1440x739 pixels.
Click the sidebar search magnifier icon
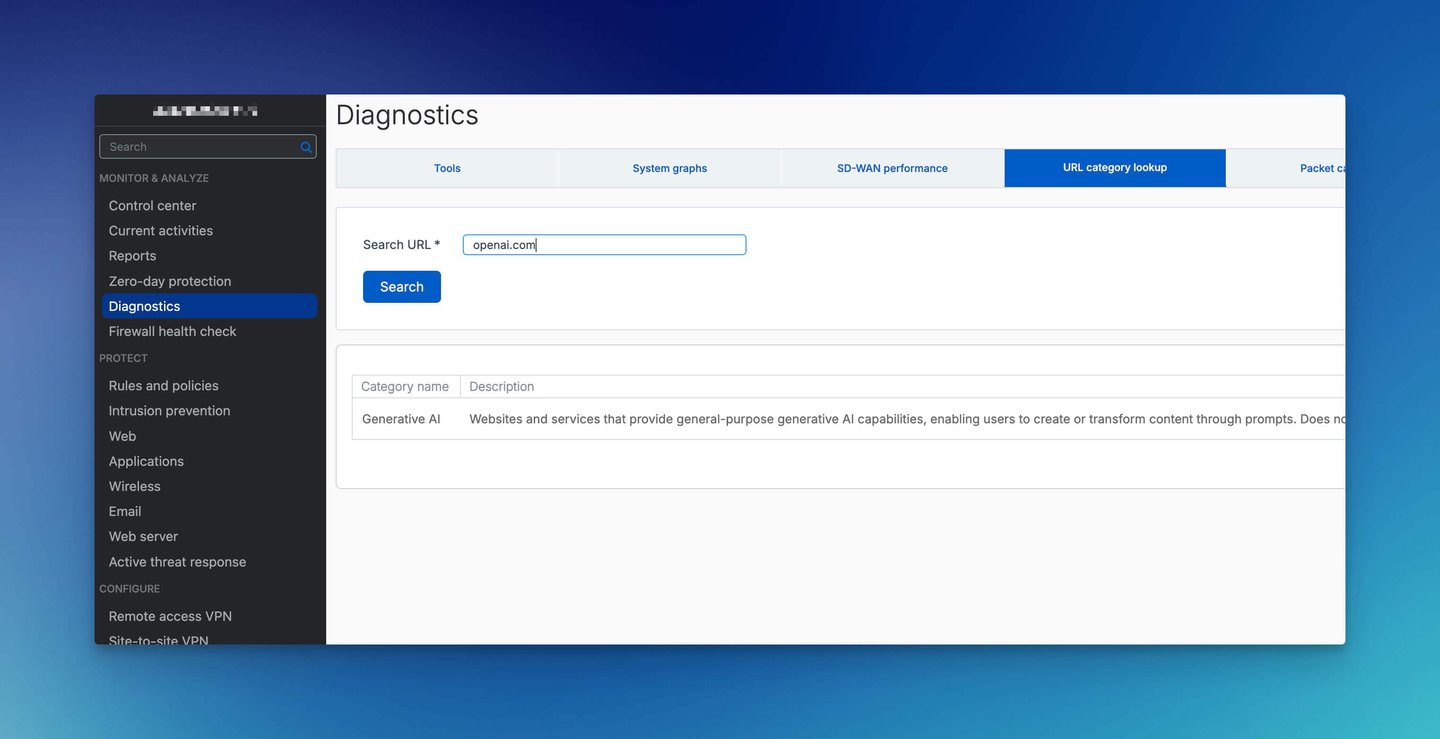[x=306, y=147]
